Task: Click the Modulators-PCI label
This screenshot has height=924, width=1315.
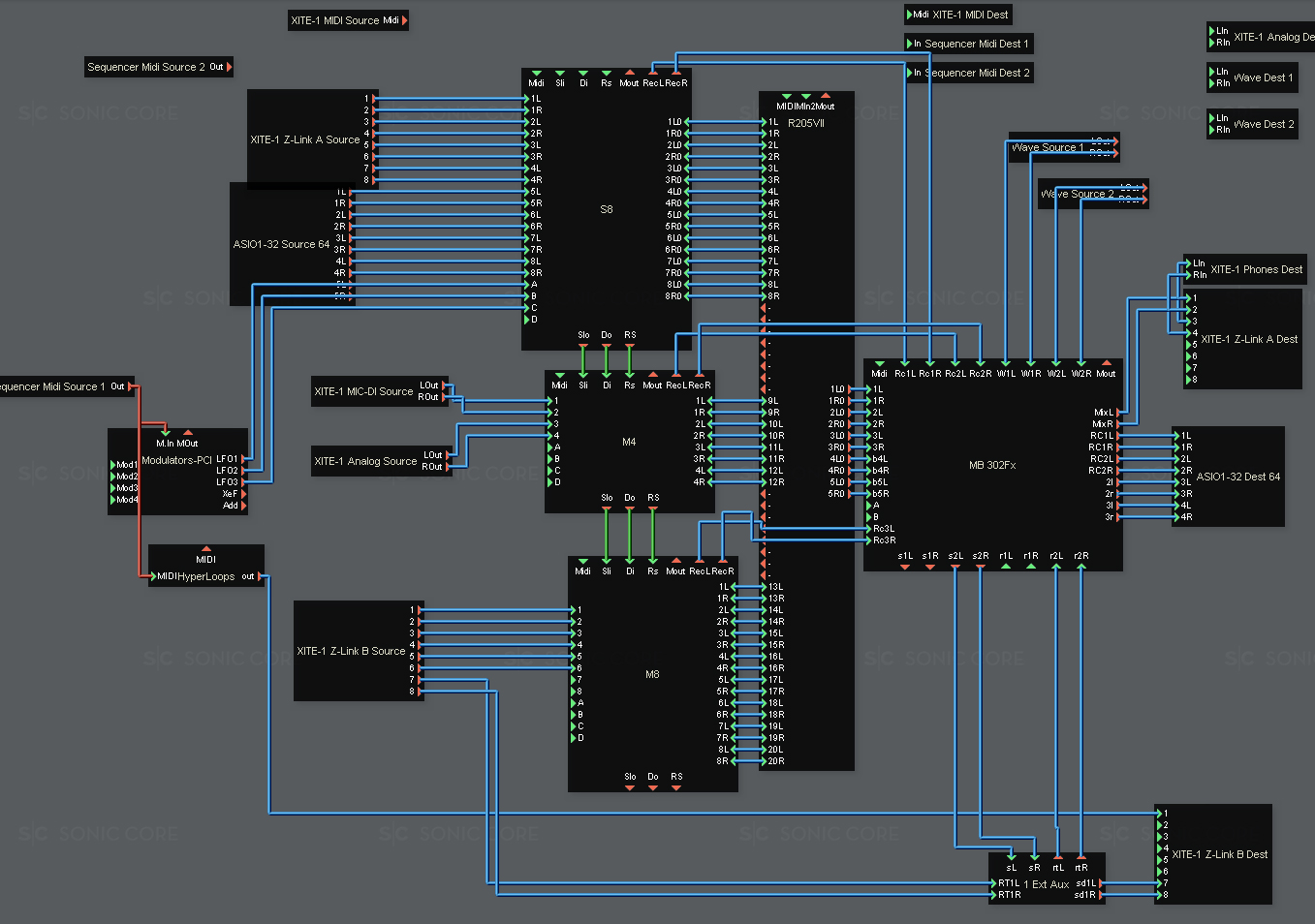Action: (176, 460)
